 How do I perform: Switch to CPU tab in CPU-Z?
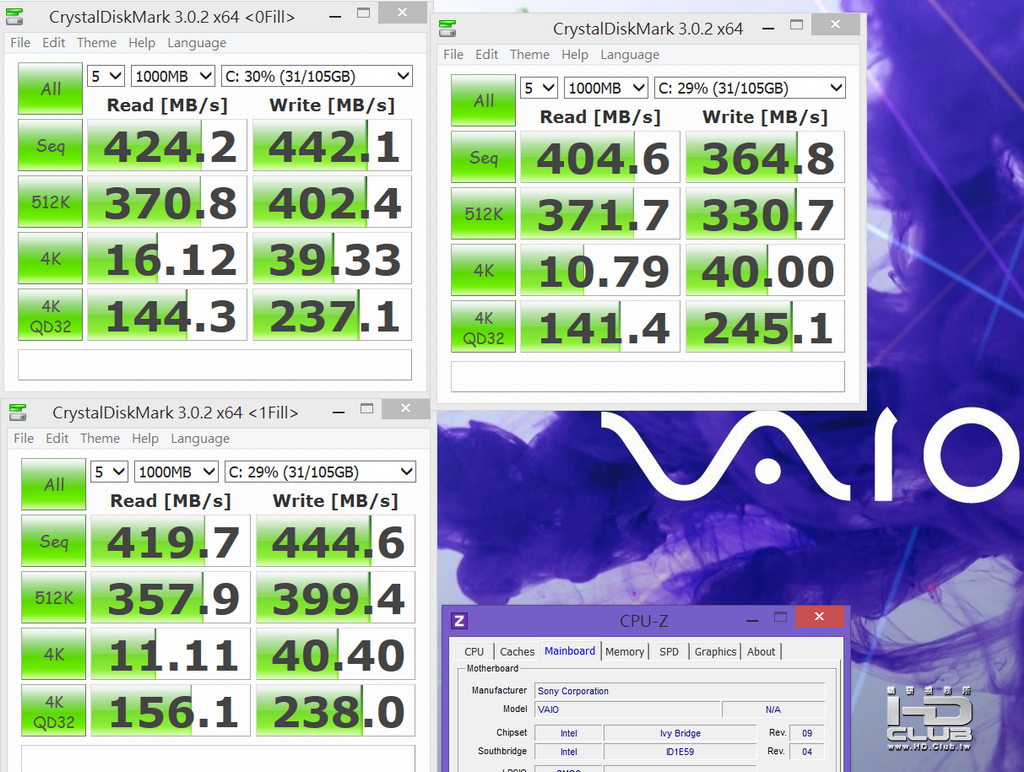(x=474, y=651)
